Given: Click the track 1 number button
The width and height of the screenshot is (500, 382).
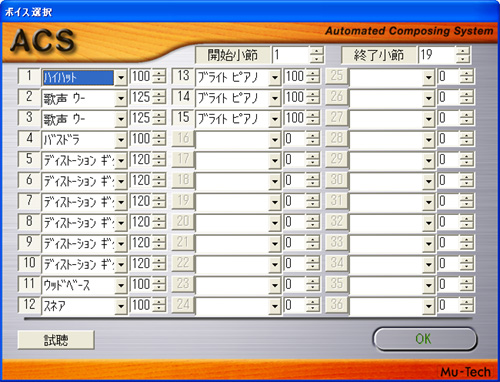Looking at the screenshot, I should (29, 76).
